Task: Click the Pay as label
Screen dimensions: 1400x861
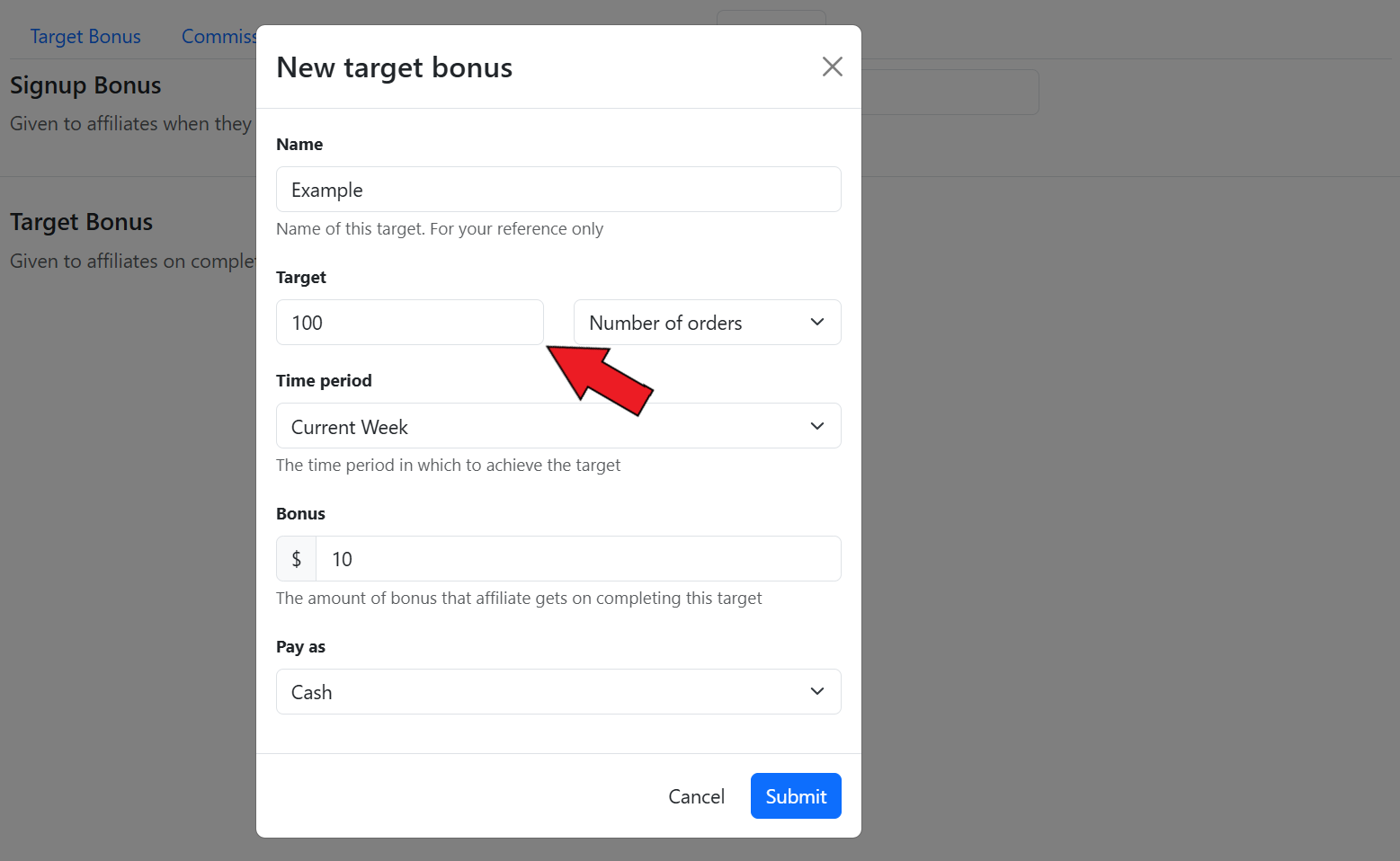Action: click(300, 647)
